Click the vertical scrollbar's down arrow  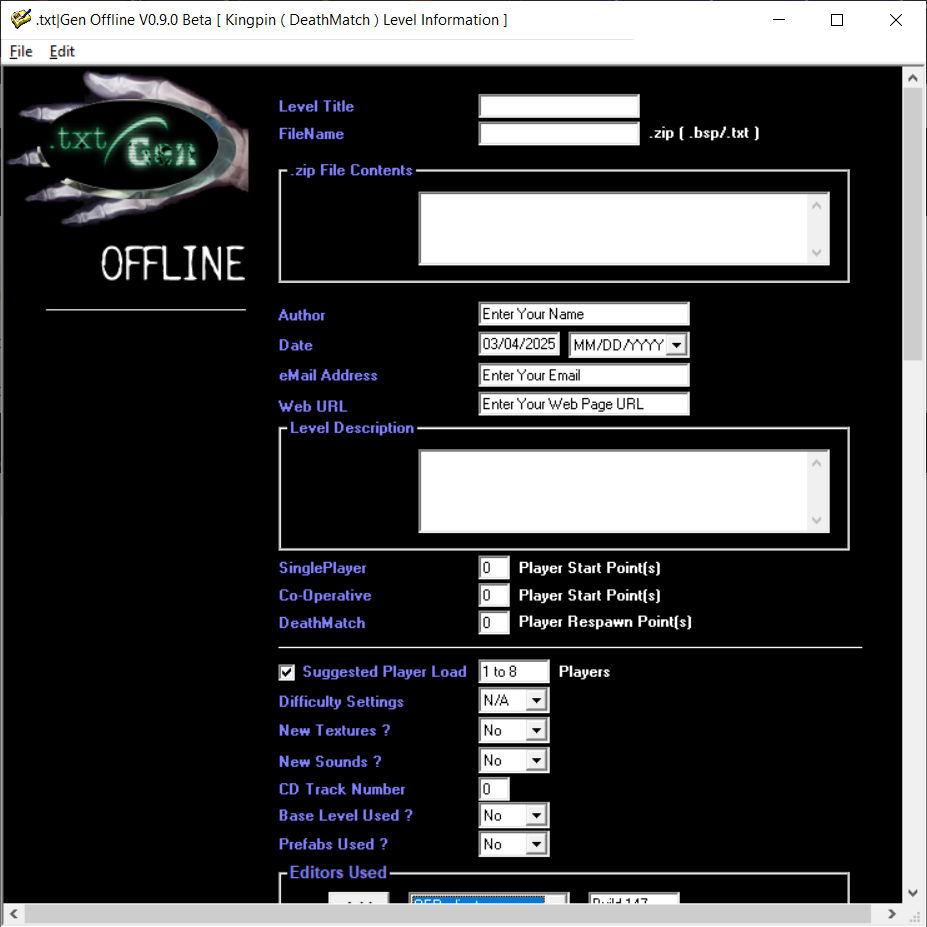[912, 892]
